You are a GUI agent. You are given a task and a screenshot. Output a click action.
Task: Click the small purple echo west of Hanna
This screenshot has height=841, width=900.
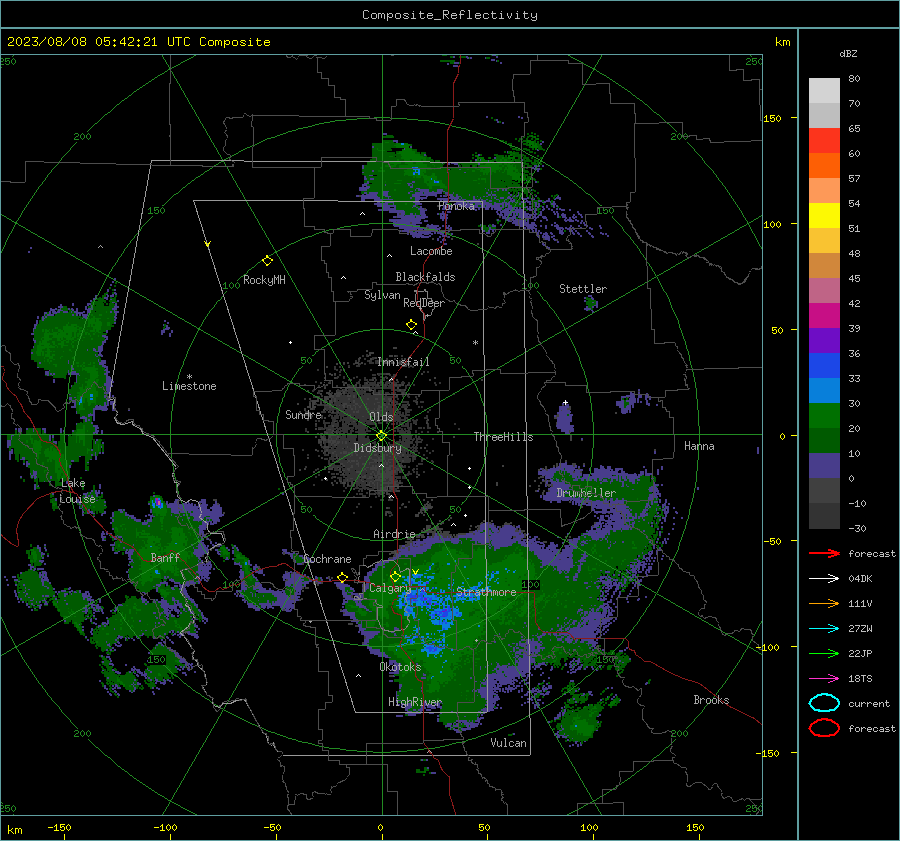(x=565, y=418)
